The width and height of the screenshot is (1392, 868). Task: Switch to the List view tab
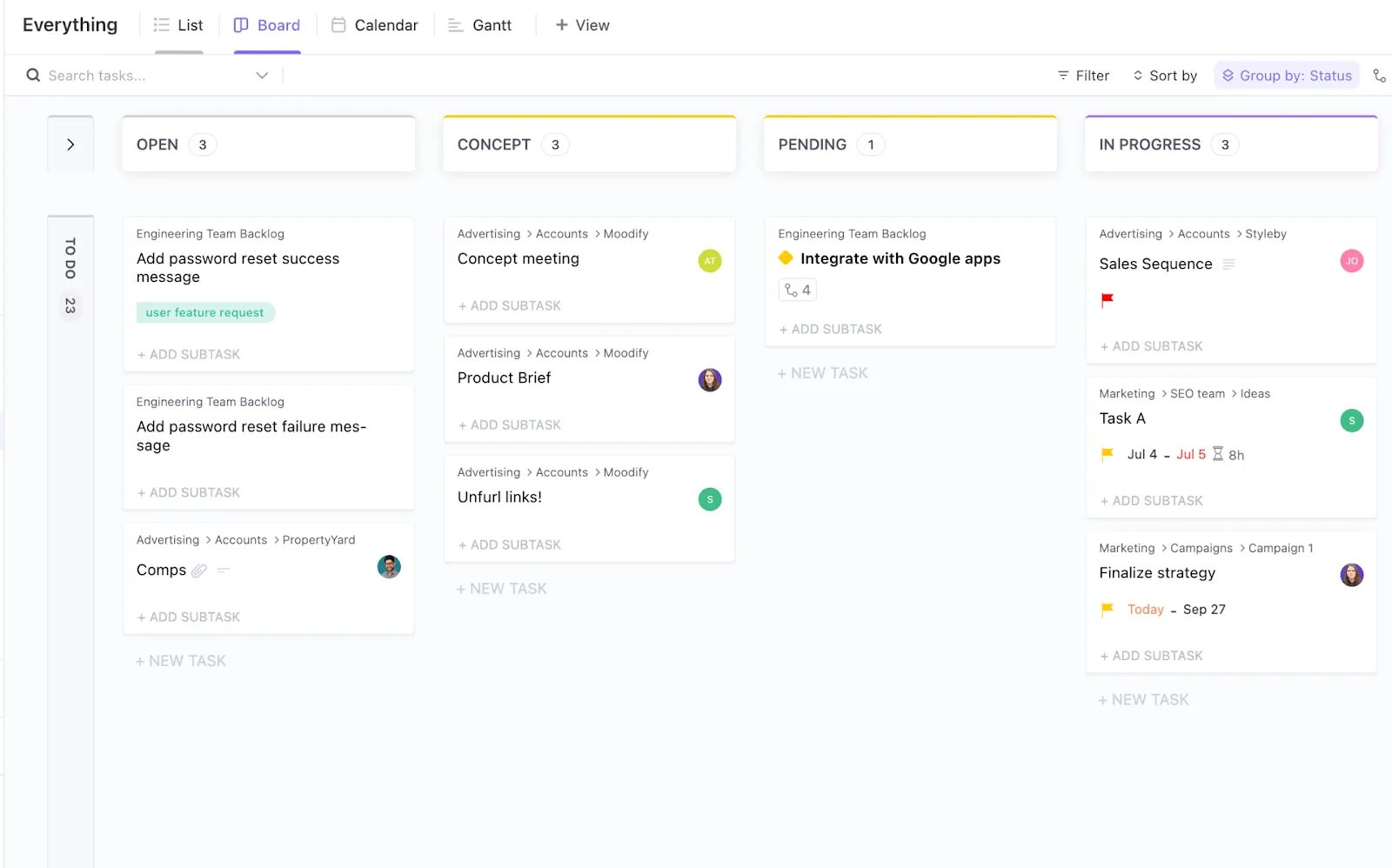pyautogui.click(x=178, y=25)
